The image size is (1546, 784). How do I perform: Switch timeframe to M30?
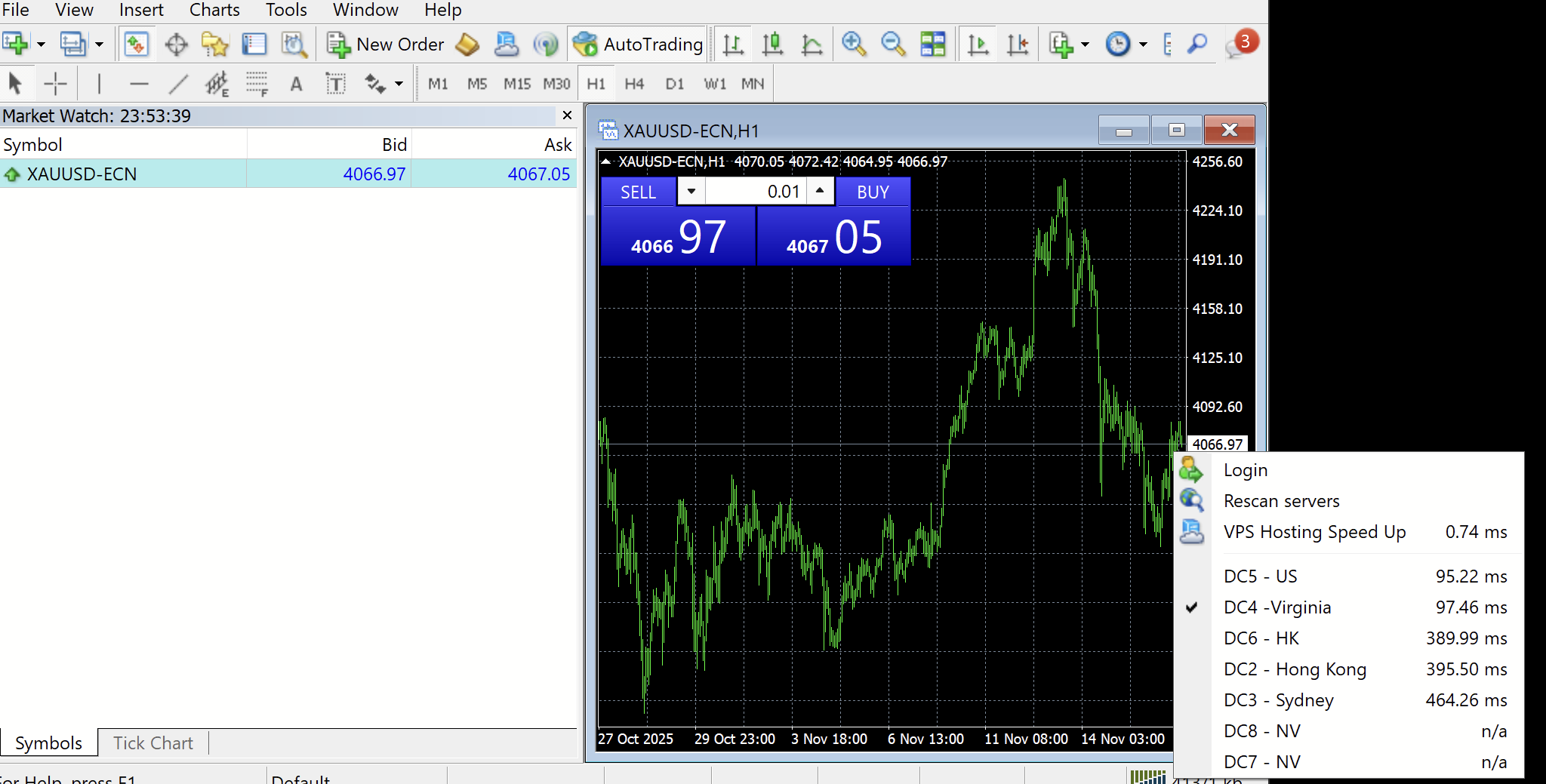557,84
